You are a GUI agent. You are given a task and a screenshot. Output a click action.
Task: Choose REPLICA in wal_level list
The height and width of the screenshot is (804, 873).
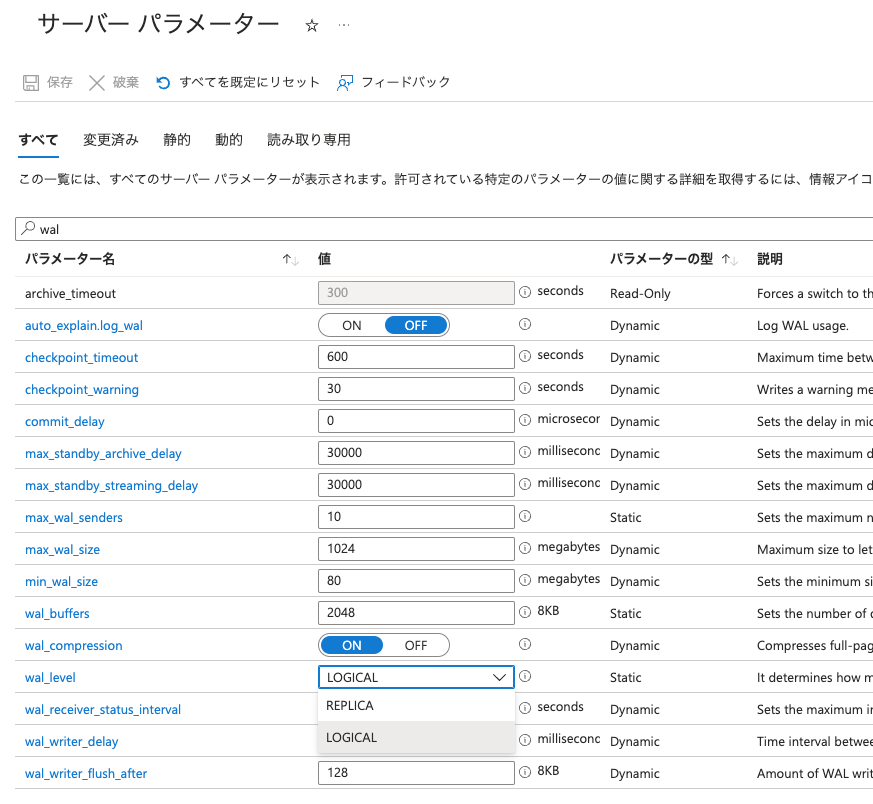(416, 705)
